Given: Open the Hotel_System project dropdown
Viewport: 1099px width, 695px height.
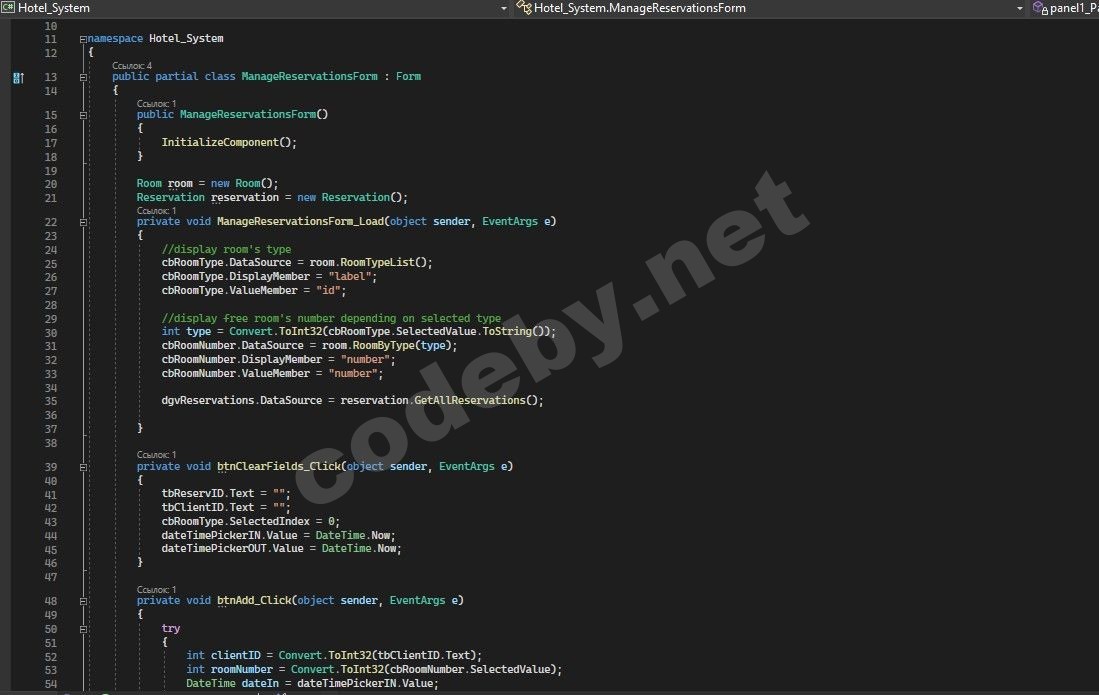Looking at the screenshot, I should (x=503, y=8).
